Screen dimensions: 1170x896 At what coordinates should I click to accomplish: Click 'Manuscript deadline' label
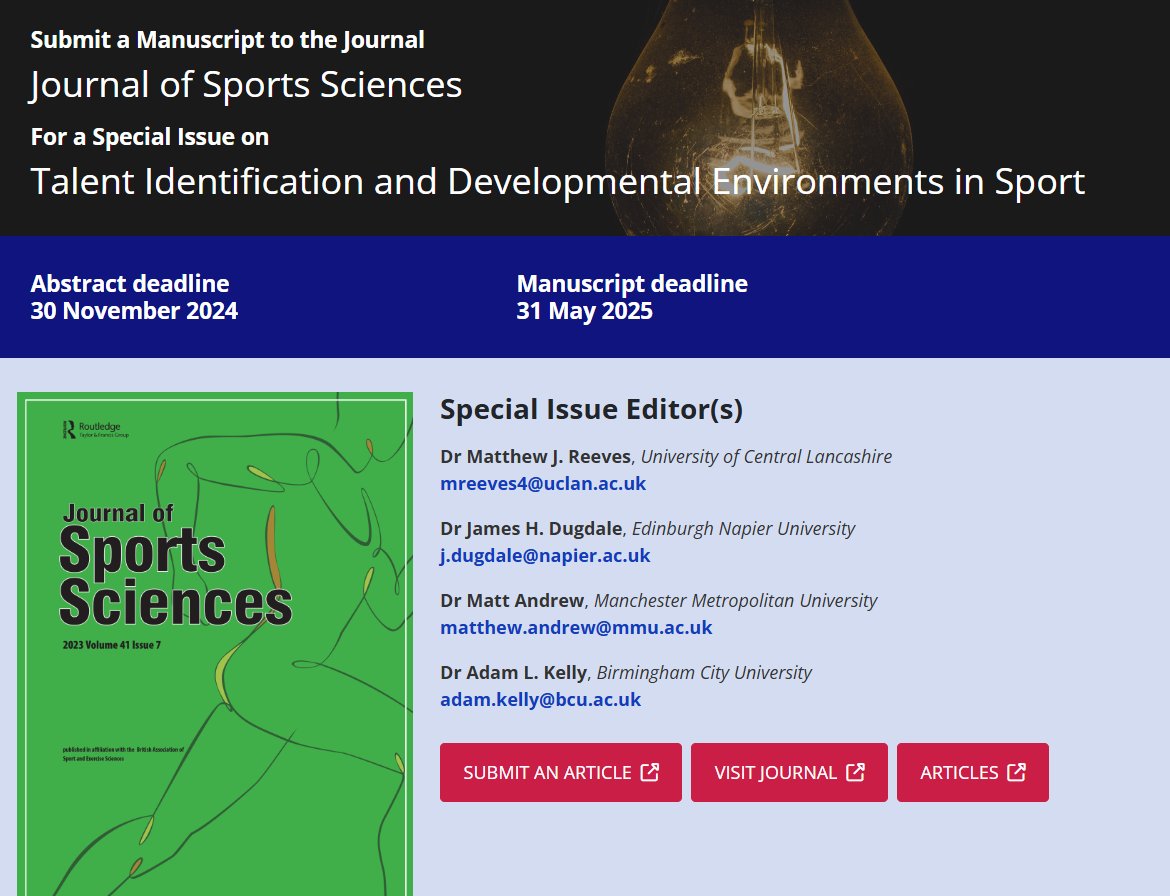pyautogui.click(x=632, y=283)
